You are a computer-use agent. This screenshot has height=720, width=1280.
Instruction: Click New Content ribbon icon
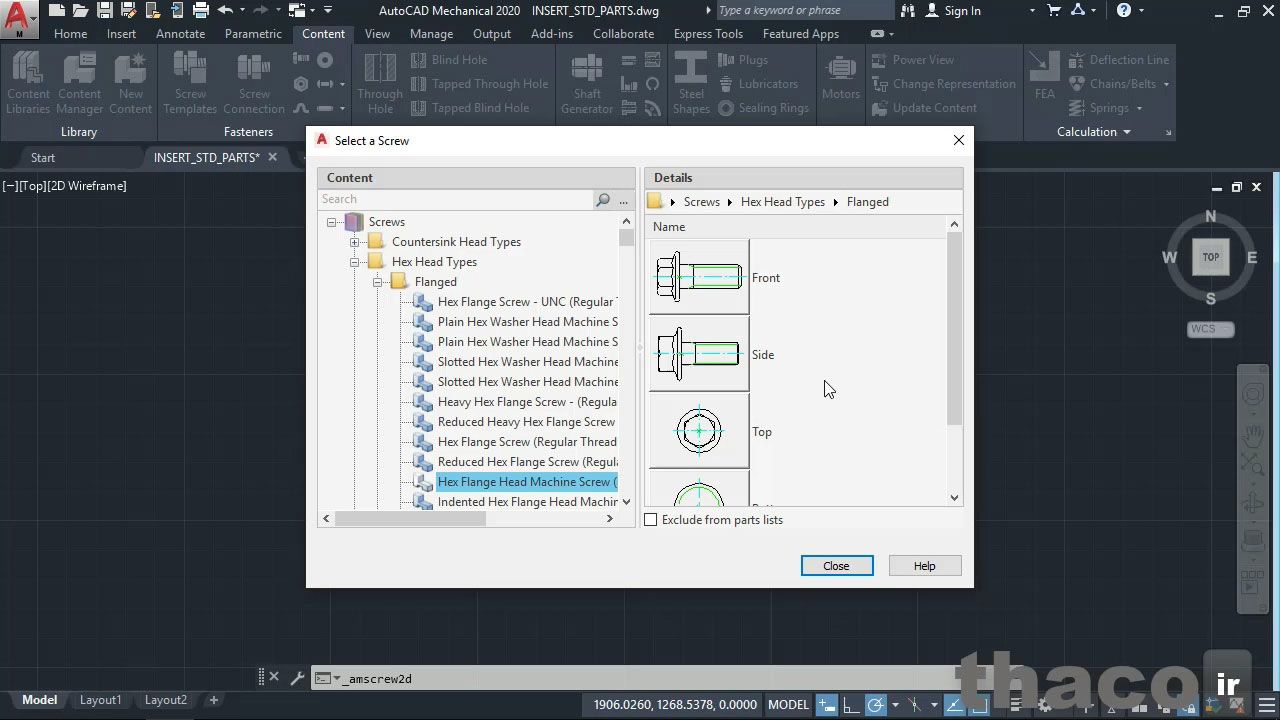(130, 82)
